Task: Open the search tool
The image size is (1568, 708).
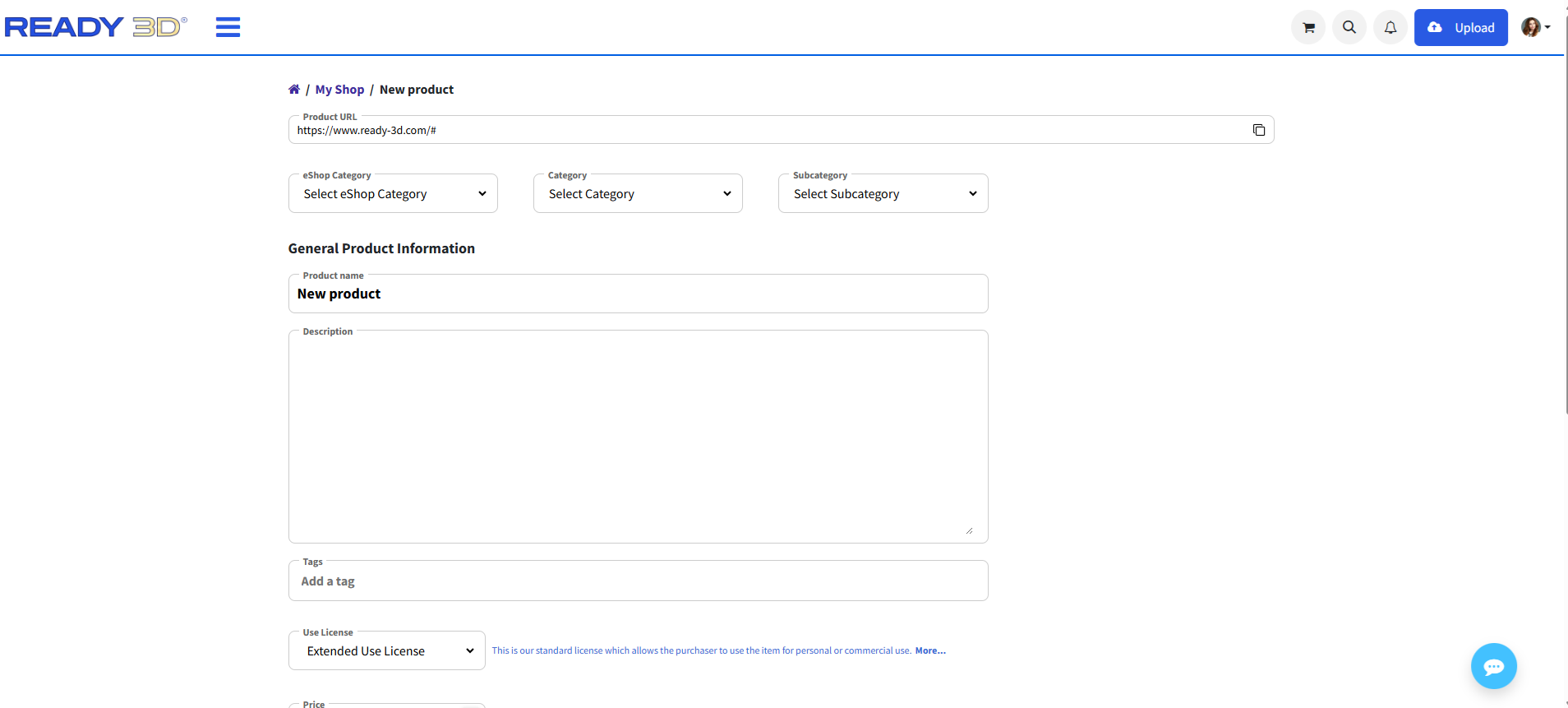Action: pyautogui.click(x=1349, y=27)
